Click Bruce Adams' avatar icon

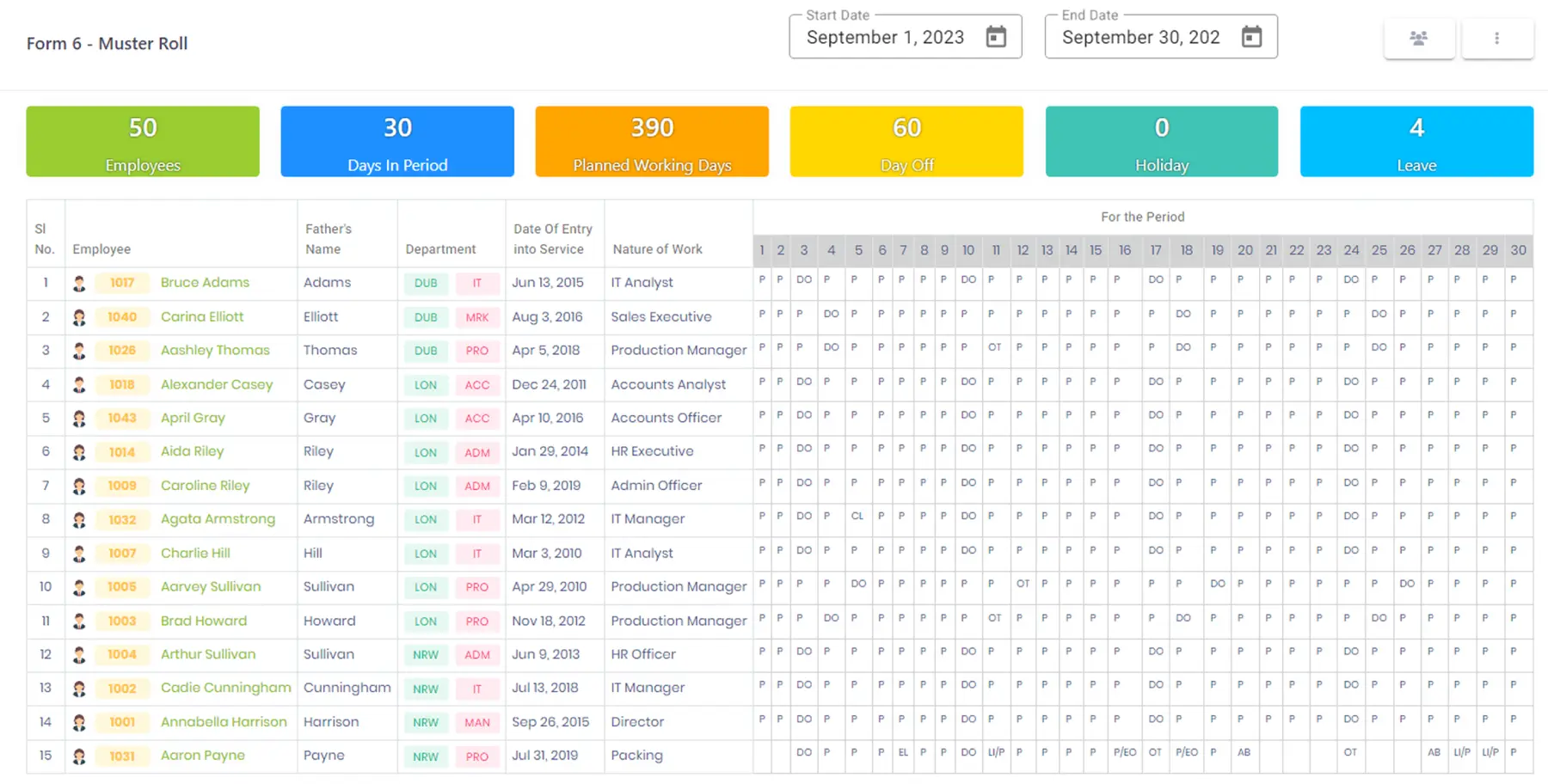(79, 283)
